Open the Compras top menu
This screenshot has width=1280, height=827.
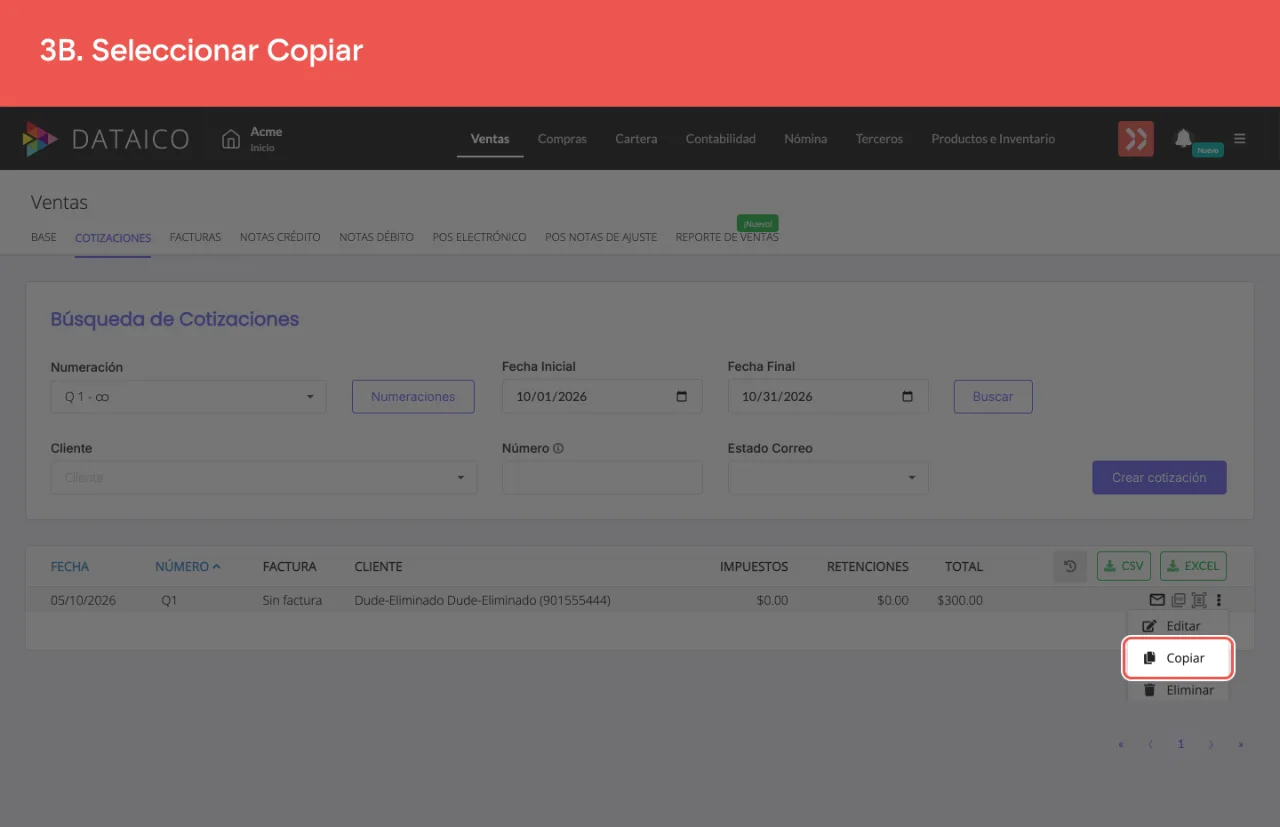coord(562,139)
